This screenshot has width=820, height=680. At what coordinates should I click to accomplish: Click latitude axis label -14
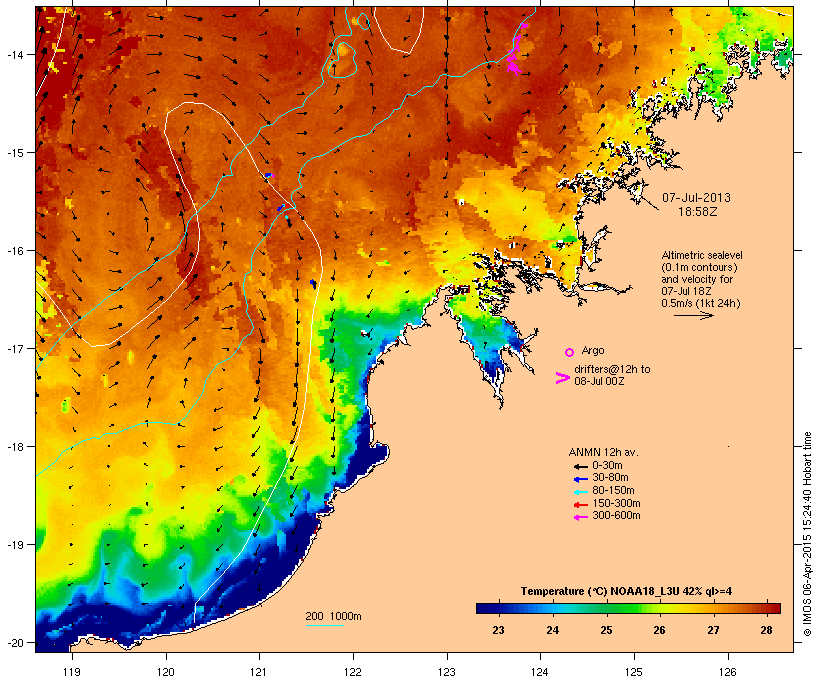tap(14, 54)
